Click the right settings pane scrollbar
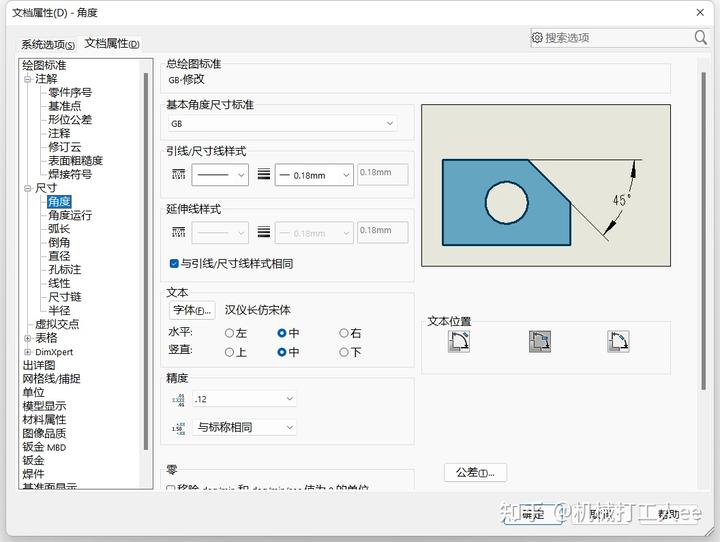This screenshot has height=542, width=720. coord(703,231)
